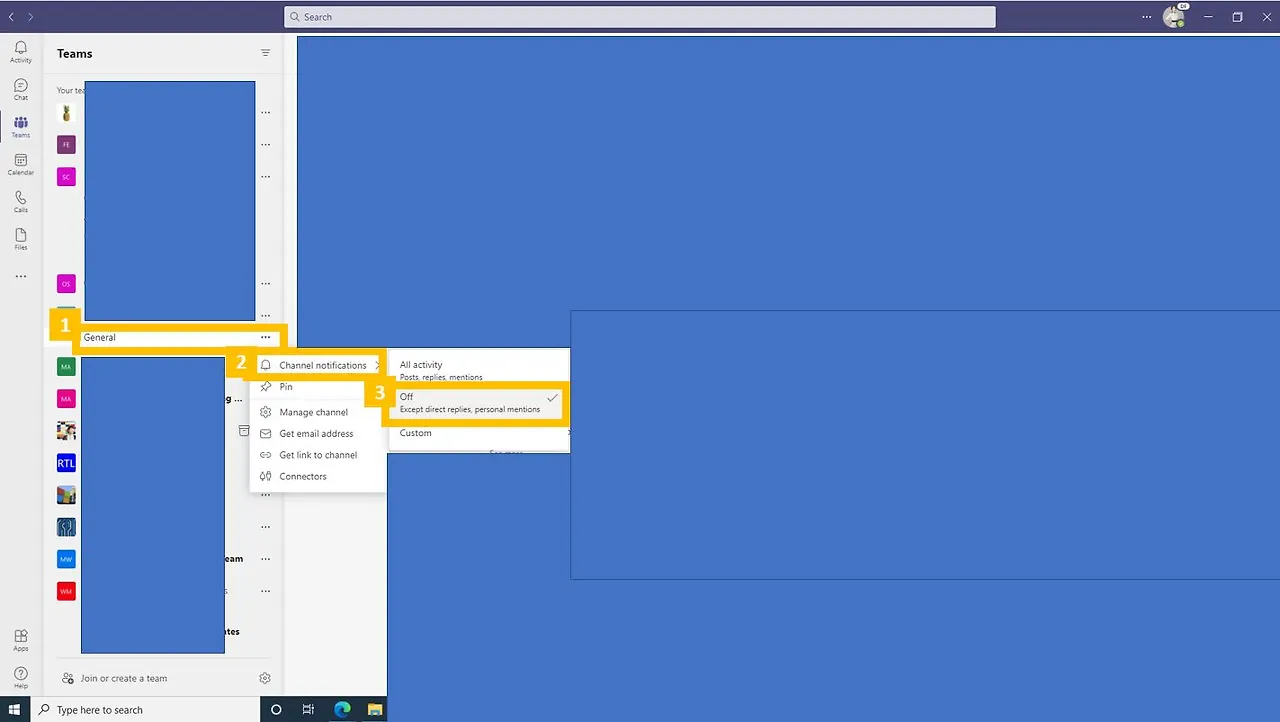The width and height of the screenshot is (1280, 722).
Task: Open more options for the pineapple team
Action: 265,113
